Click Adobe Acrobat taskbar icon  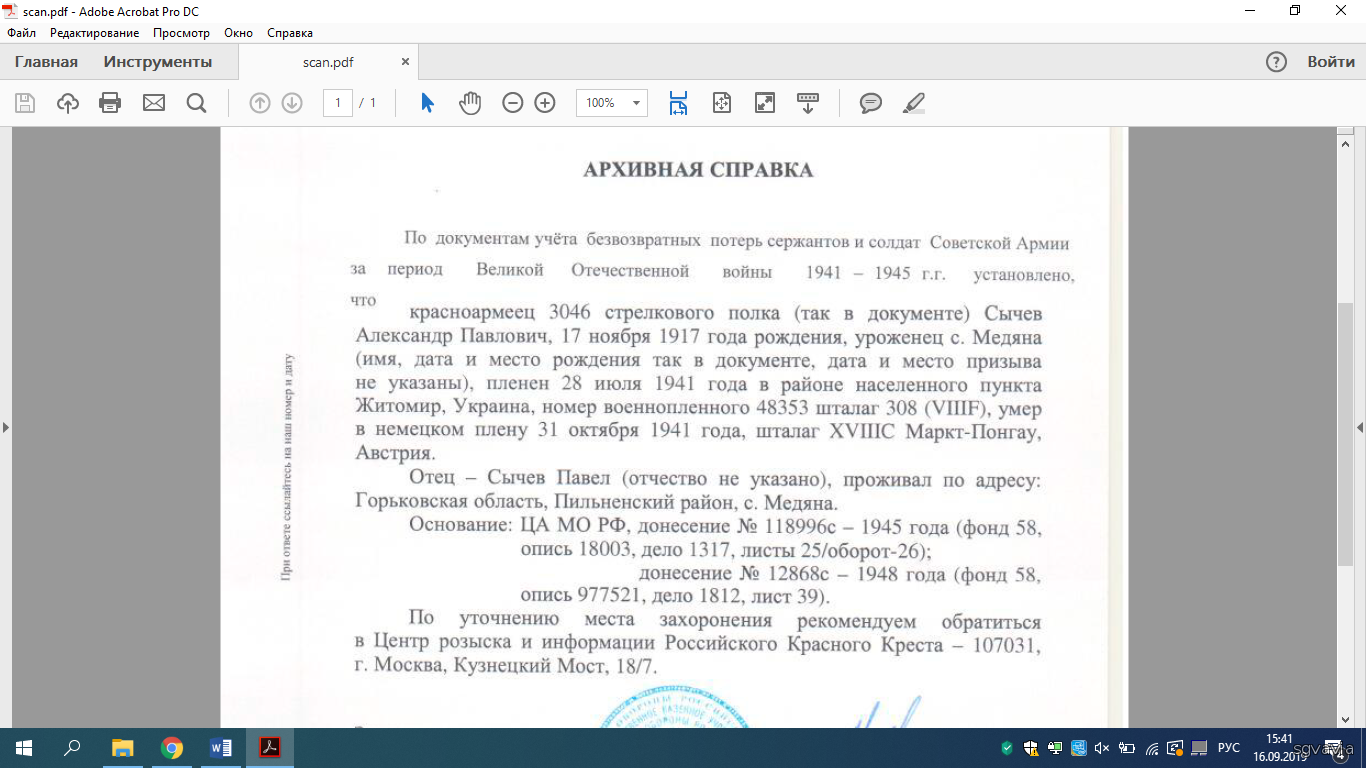[270, 748]
